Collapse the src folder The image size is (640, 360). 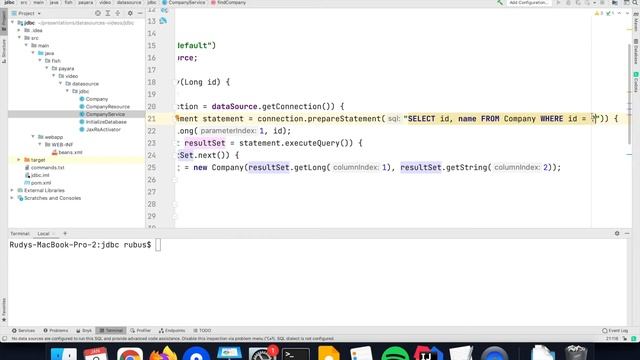(x=19, y=38)
